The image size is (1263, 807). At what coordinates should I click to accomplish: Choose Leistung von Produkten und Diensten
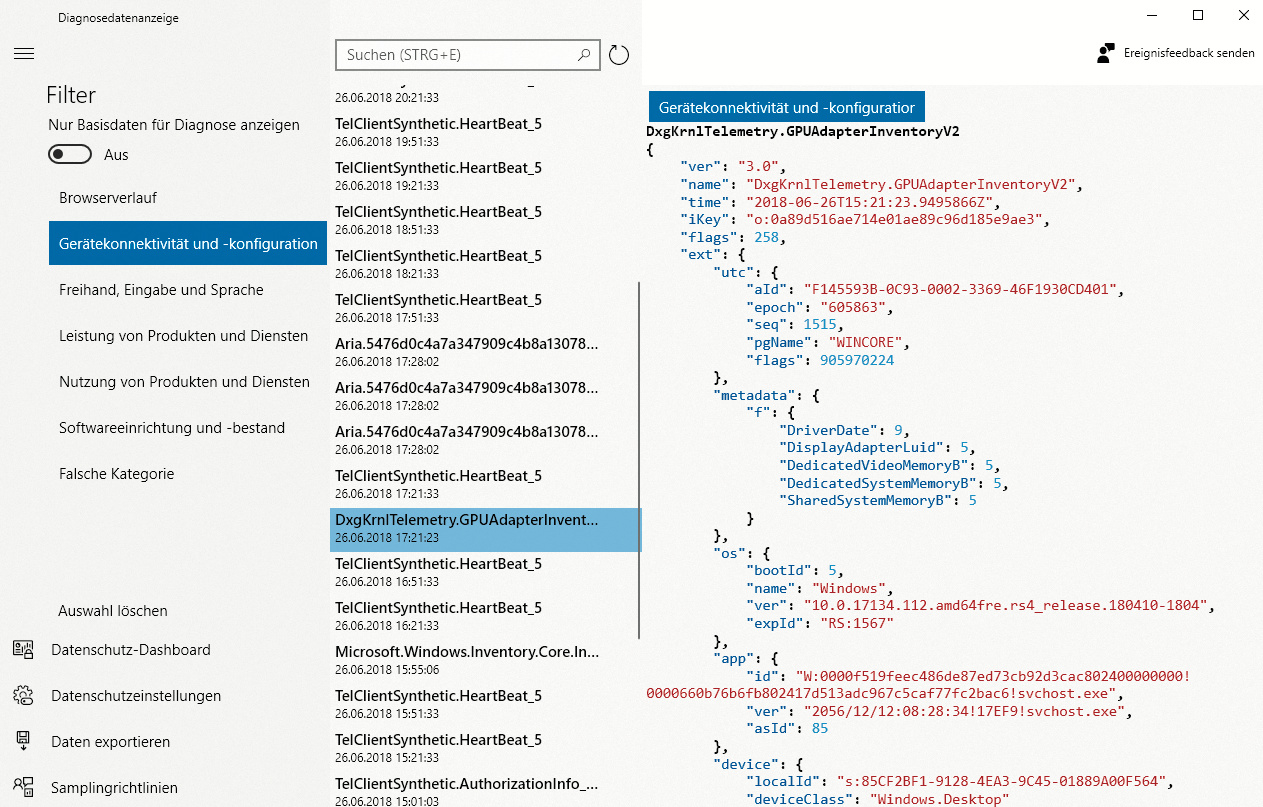click(x=183, y=336)
